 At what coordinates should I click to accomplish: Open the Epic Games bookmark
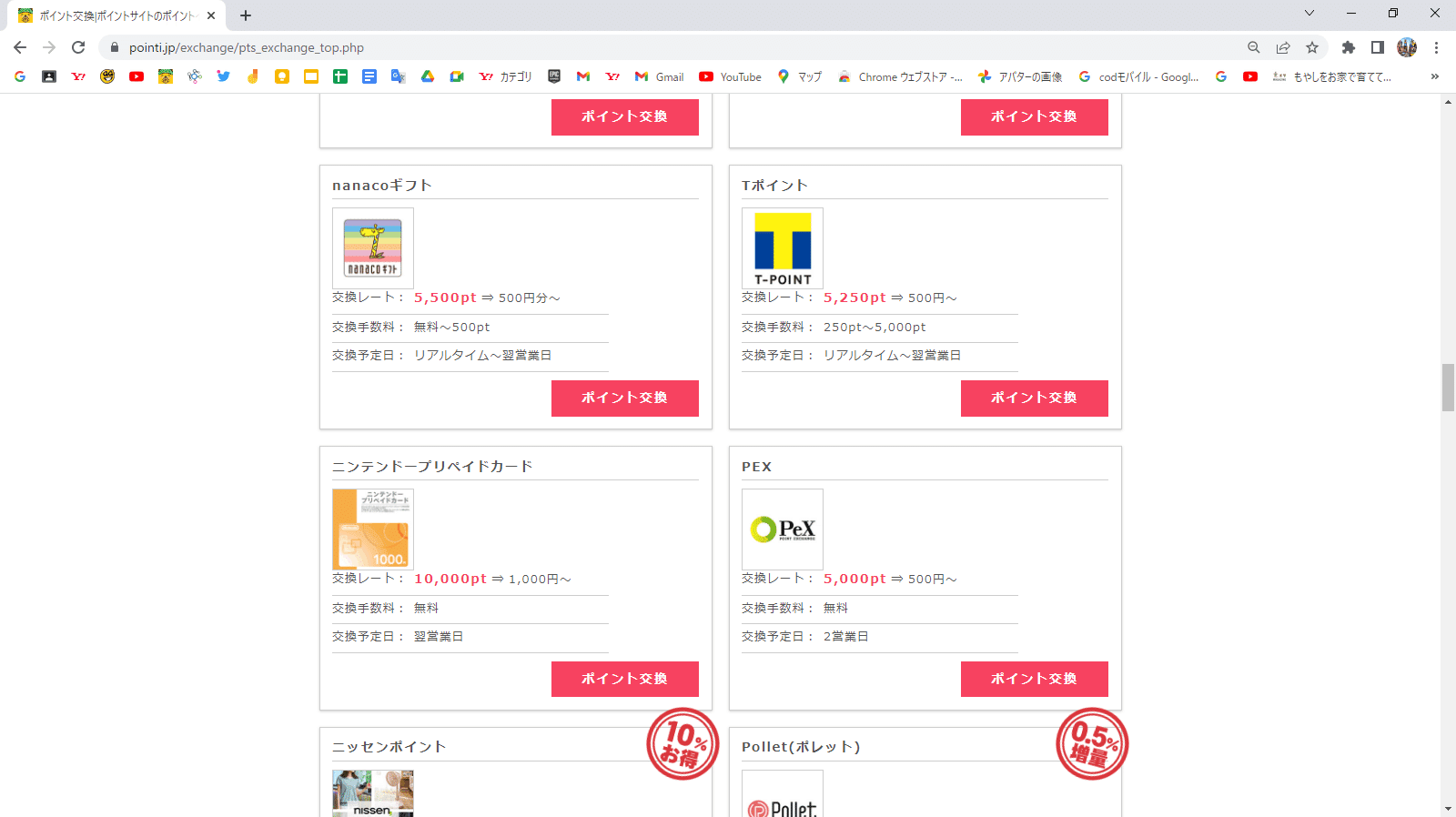554,76
